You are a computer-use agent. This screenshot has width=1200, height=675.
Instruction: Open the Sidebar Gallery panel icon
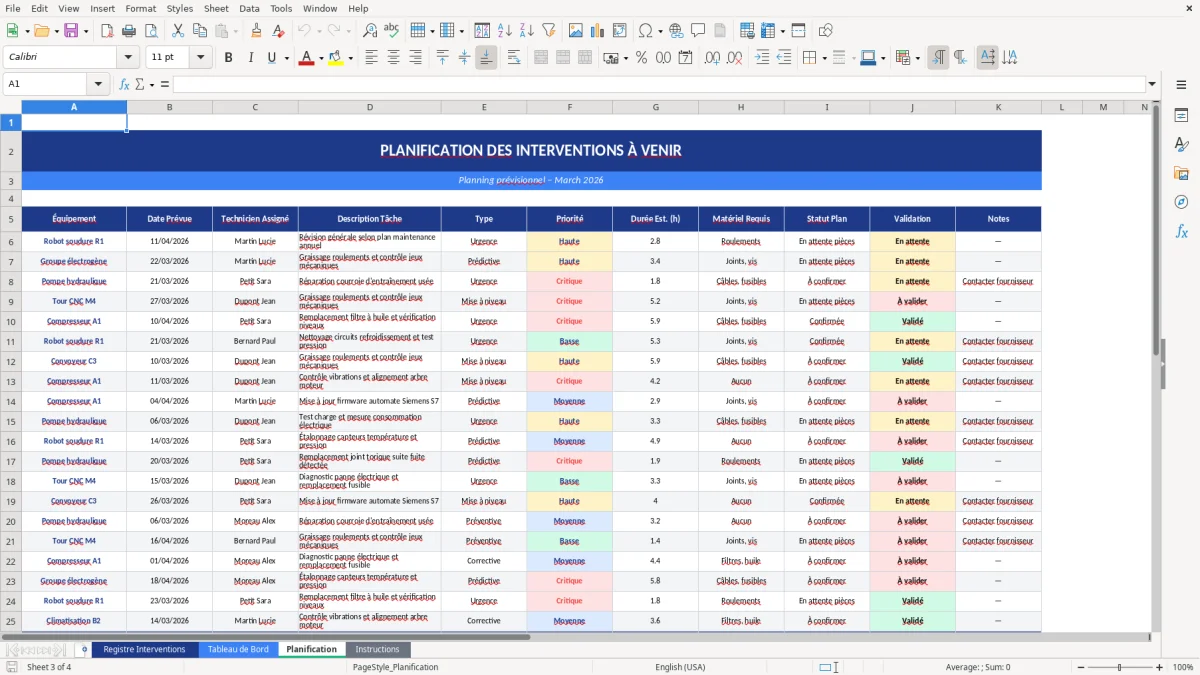pos(1181,173)
